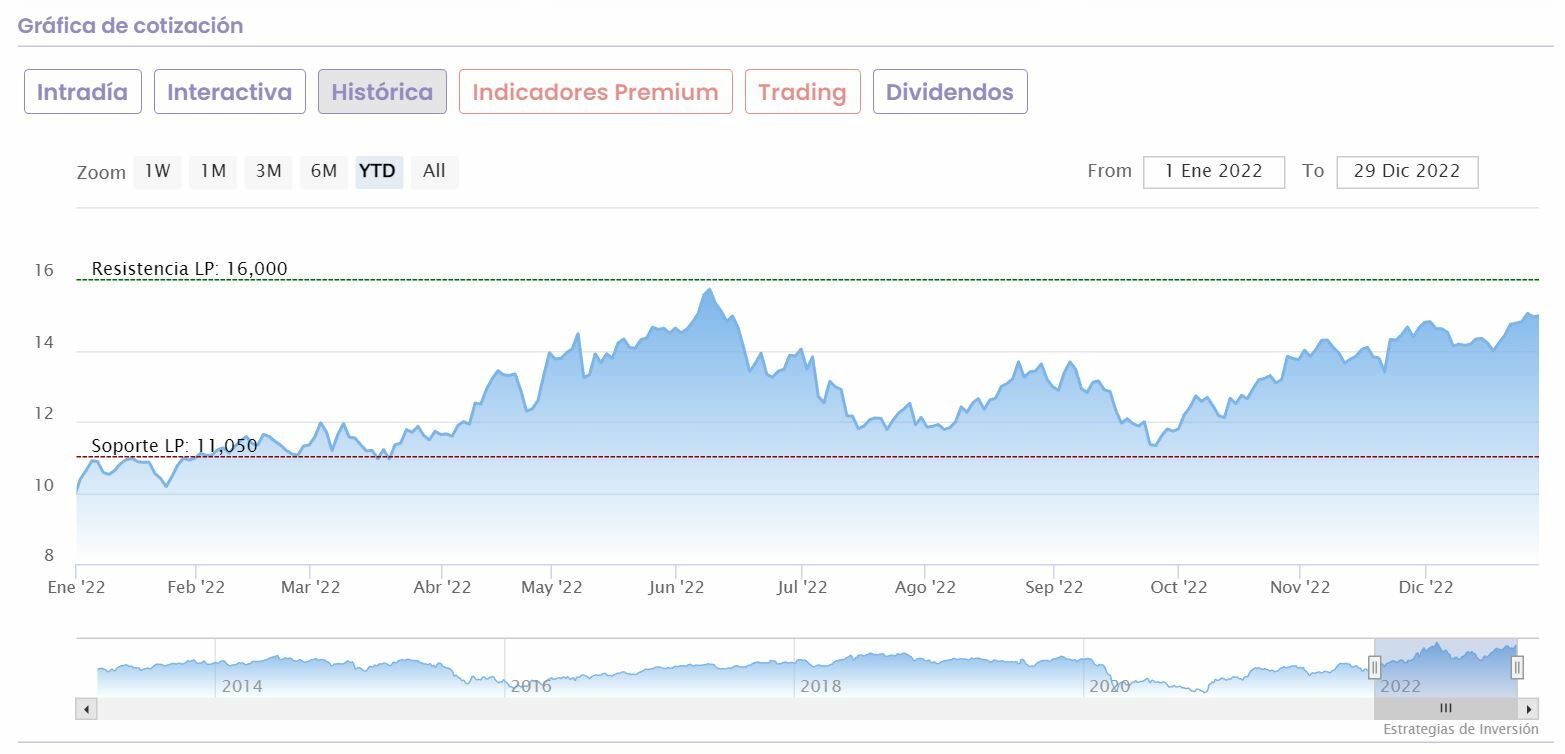
Task: Show the All time zoom range
Action: [434, 171]
